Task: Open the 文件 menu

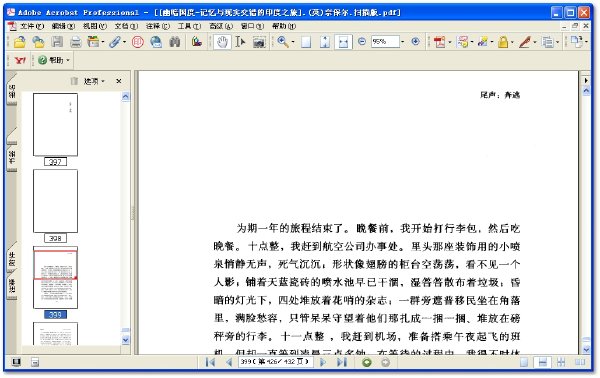Action: pos(32,26)
